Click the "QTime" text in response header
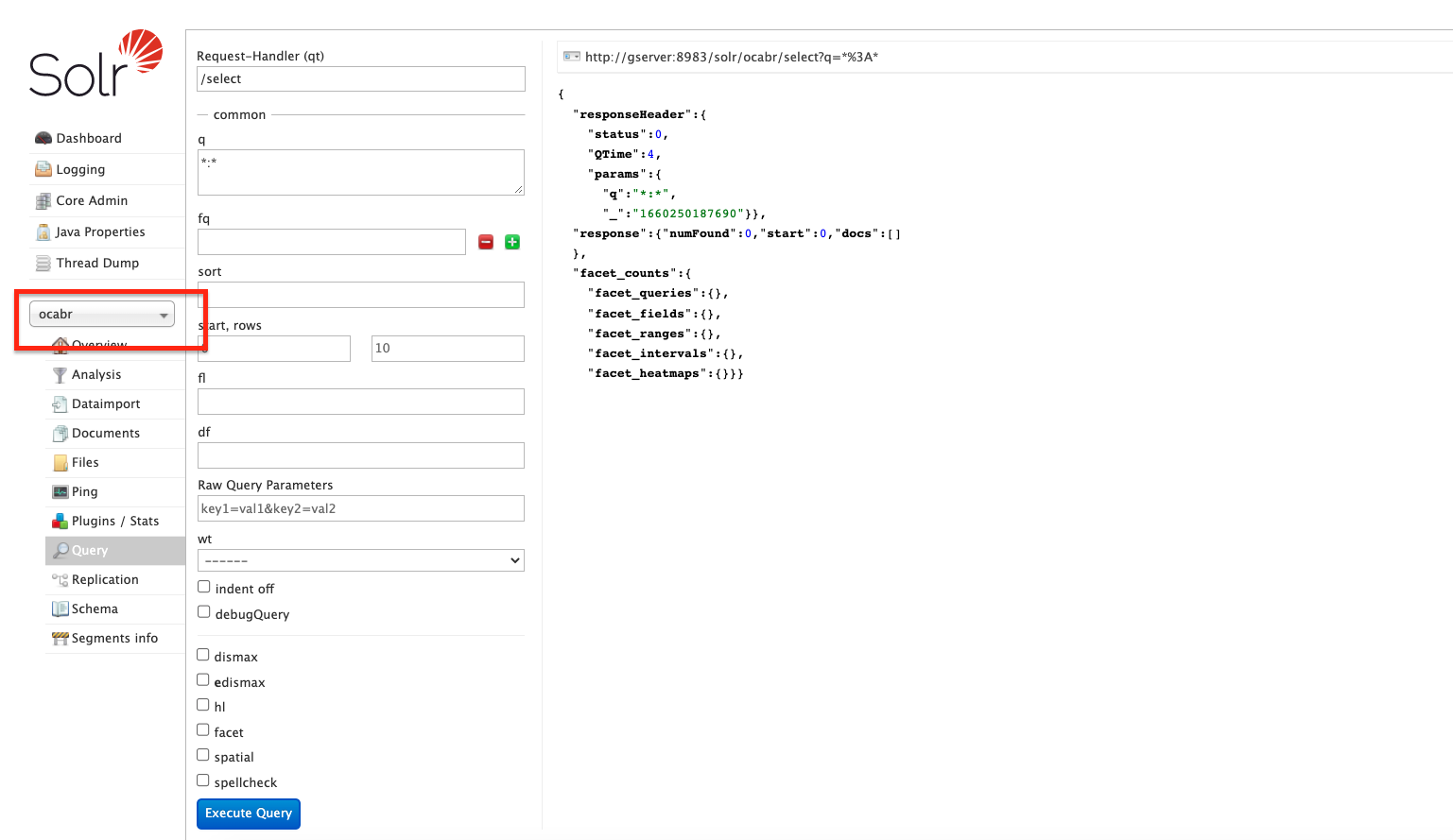 [614, 154]
